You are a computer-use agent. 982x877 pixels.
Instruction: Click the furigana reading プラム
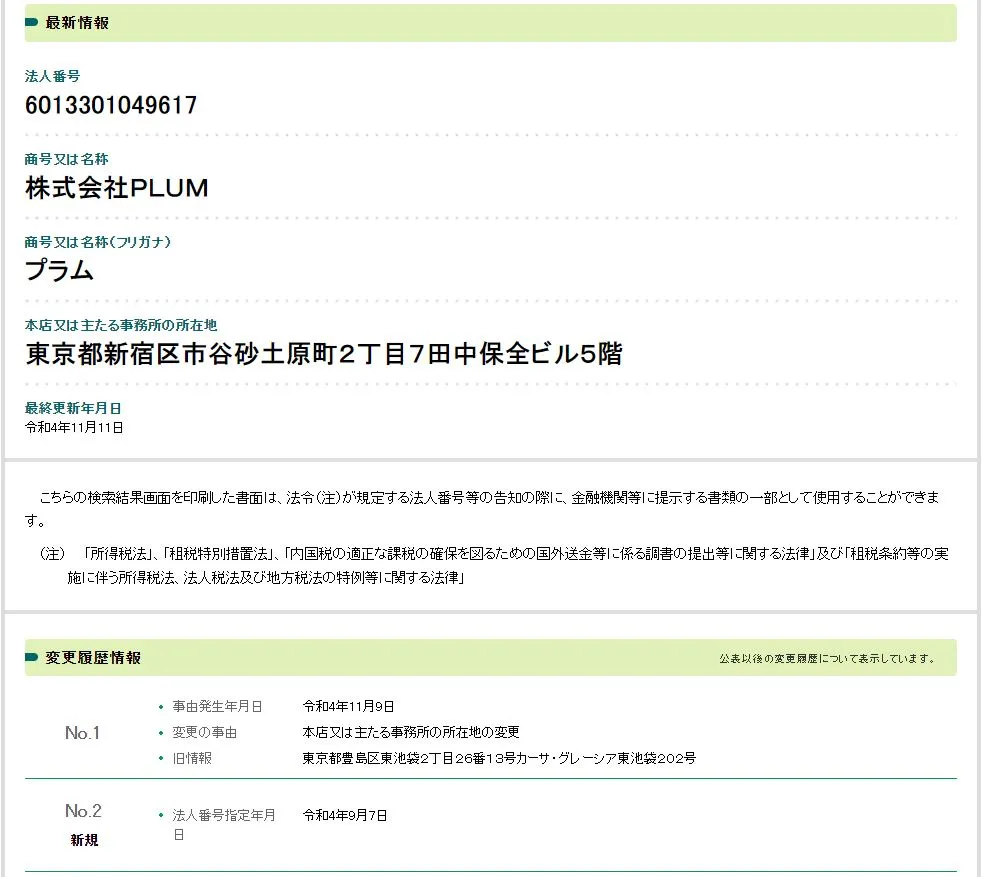[59, 270]
